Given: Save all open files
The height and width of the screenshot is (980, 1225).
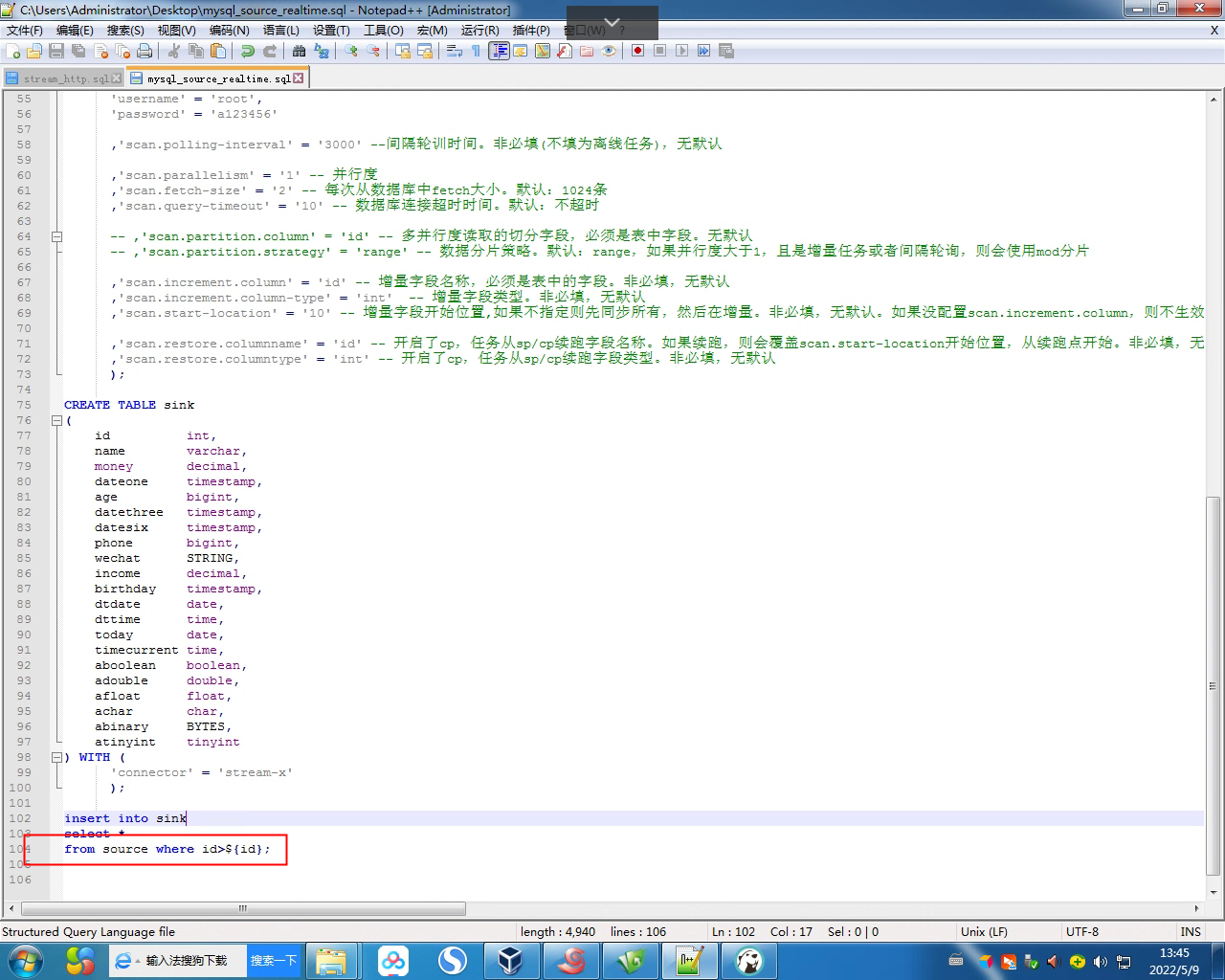Looking at the screenshot, I should [78, 51].
